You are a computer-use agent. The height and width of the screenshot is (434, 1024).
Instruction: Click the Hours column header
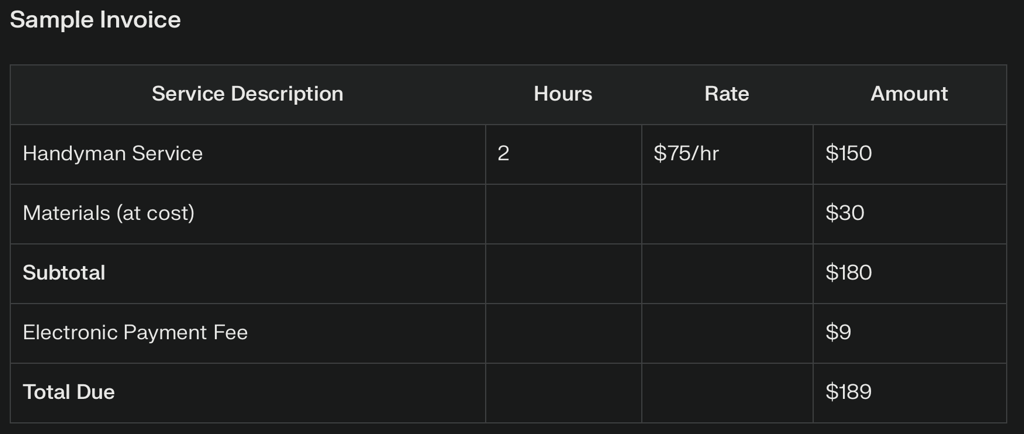coord(562,94)
